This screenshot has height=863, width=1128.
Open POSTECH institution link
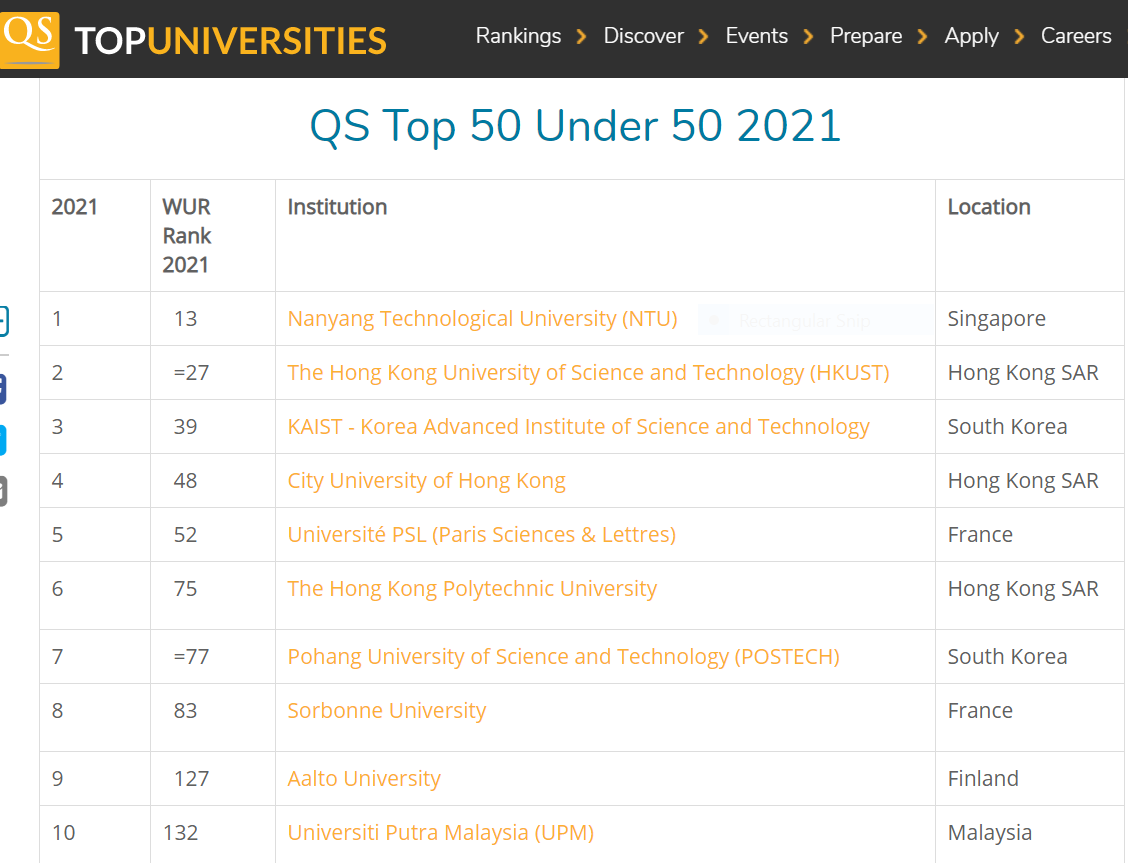[563, 657]
